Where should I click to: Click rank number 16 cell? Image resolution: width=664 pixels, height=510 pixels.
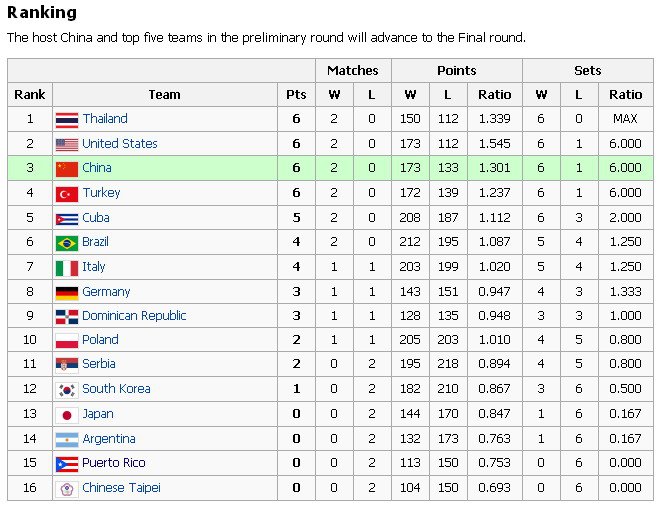30,488
